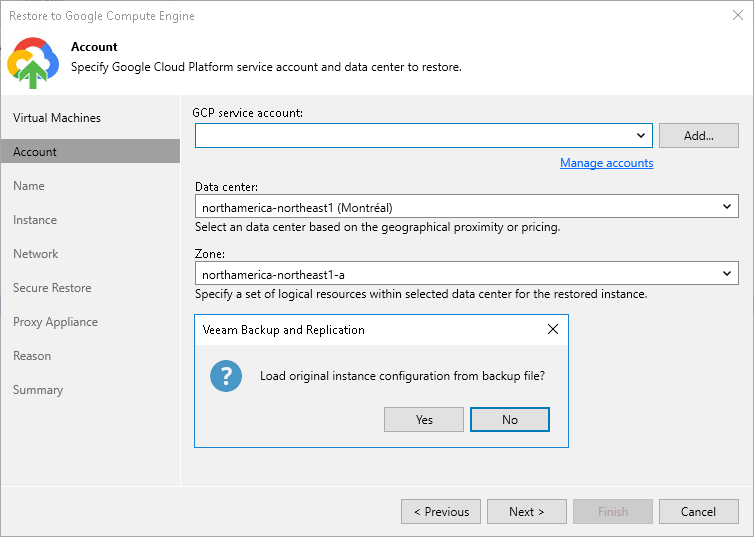
Task: Go back with the < Previous button
Action: coord(441,512)
